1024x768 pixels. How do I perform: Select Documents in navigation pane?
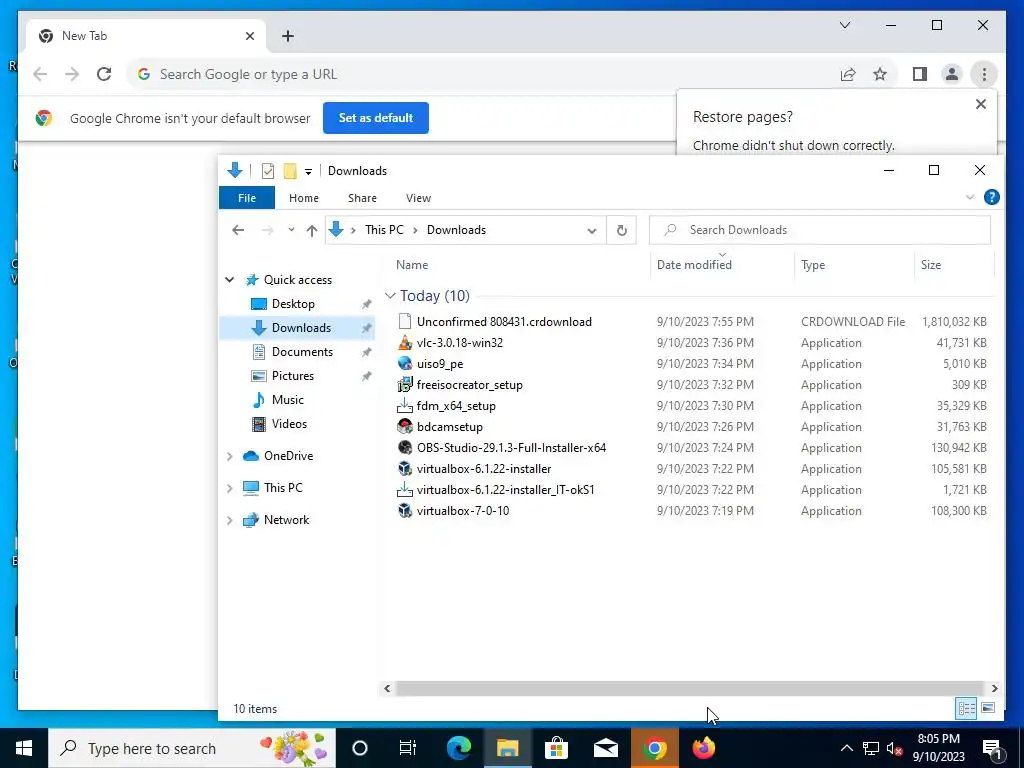pyautogui.click(x=302, y=352)
